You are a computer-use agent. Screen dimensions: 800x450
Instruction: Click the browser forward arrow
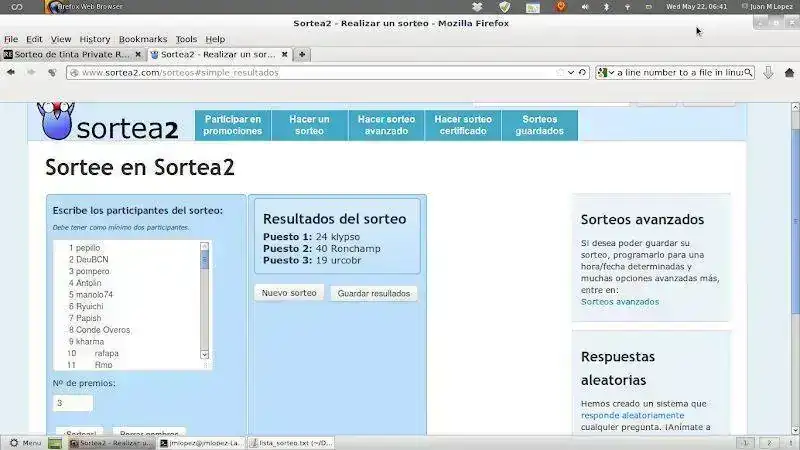point(31,72)
